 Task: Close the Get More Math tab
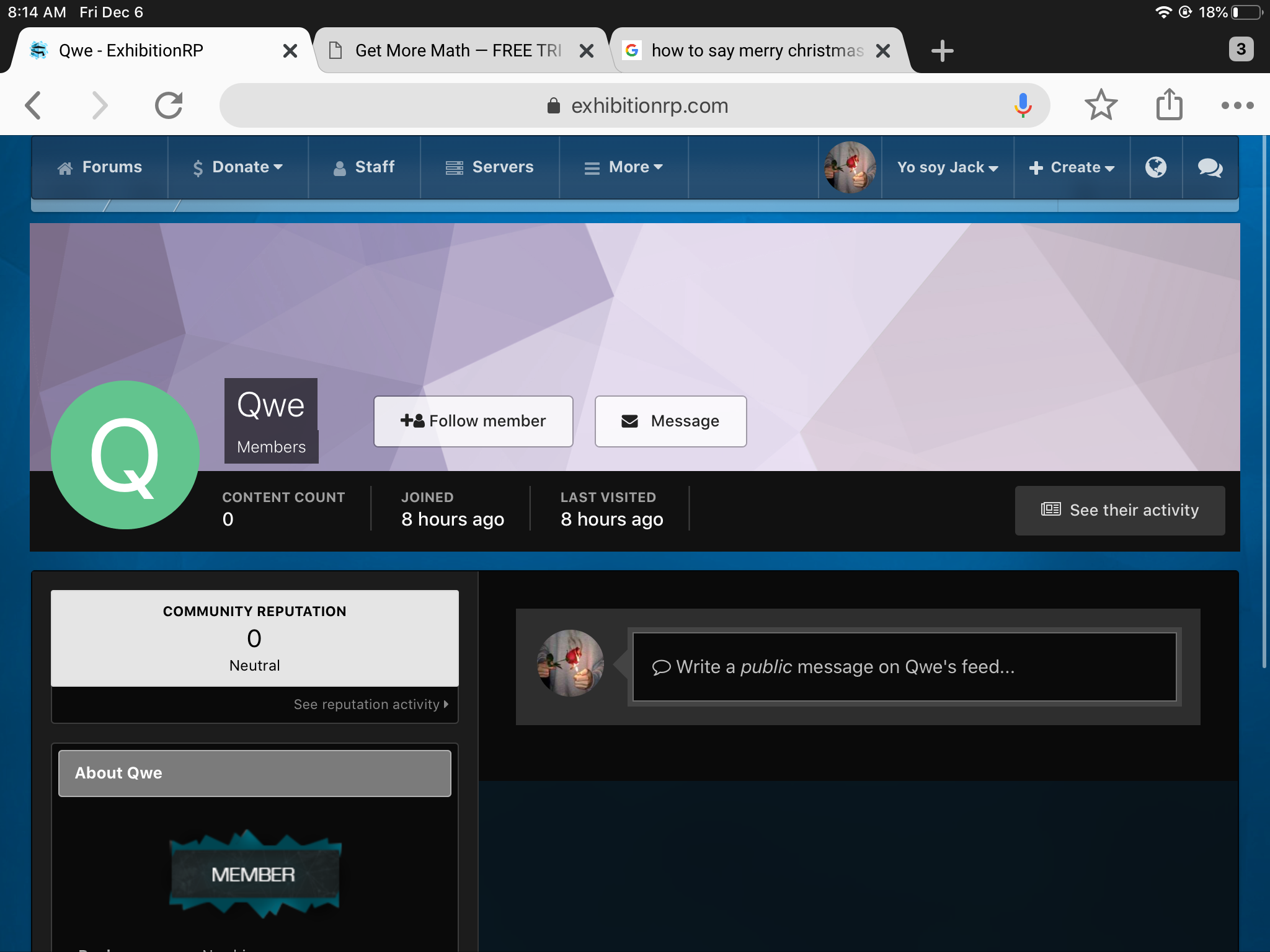pyautogui.click(x=586, y=51)
